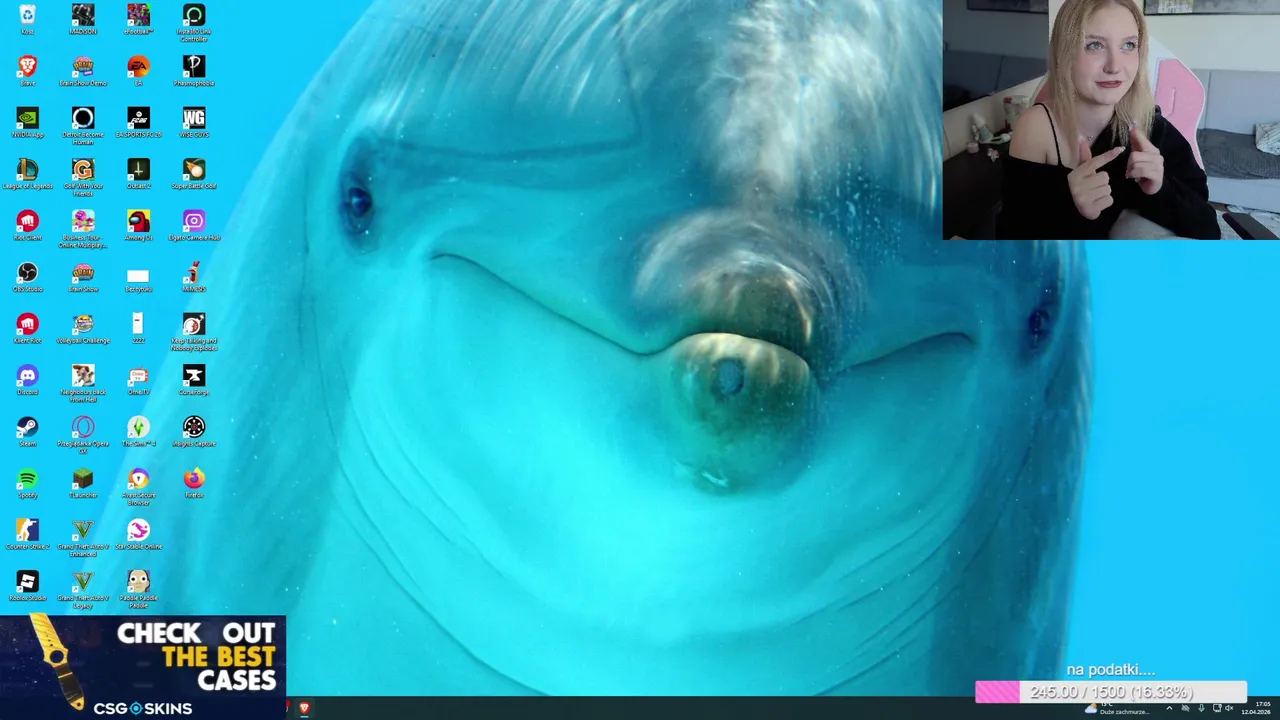The height and width of the screenshot is (720, 1280).
Task: Click the microphone tray icon
Action: 1201,708
